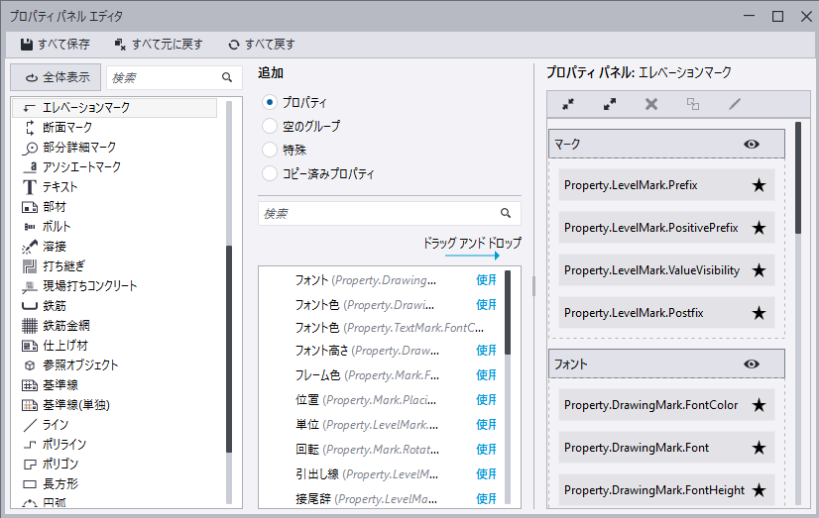Click the delete X icon in panel toolbar
This screenshot has width=819, height=518.
(x=651, y=104)
